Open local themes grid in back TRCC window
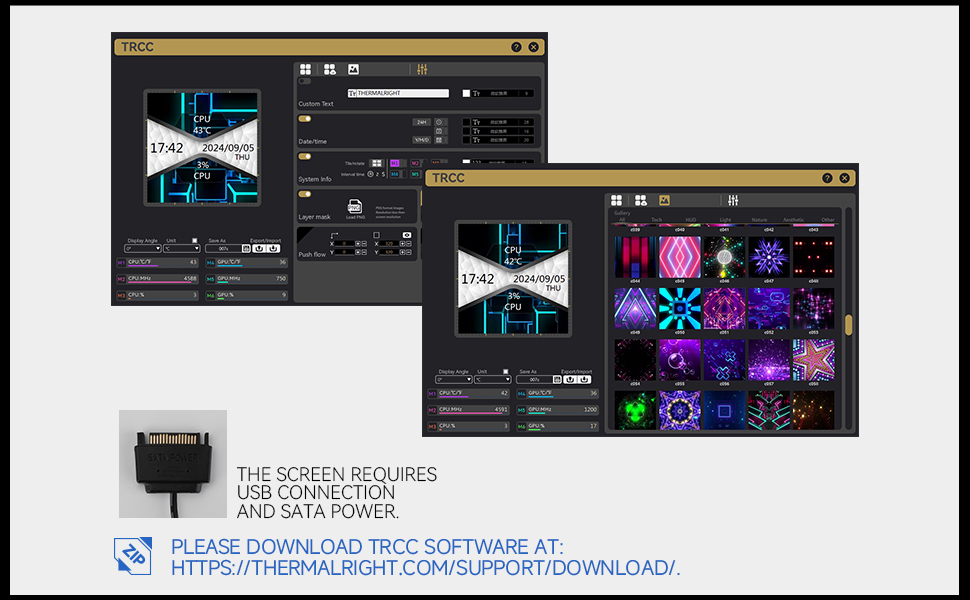Image resolution: width=970 pixels, height=600 pixels. 306,69
